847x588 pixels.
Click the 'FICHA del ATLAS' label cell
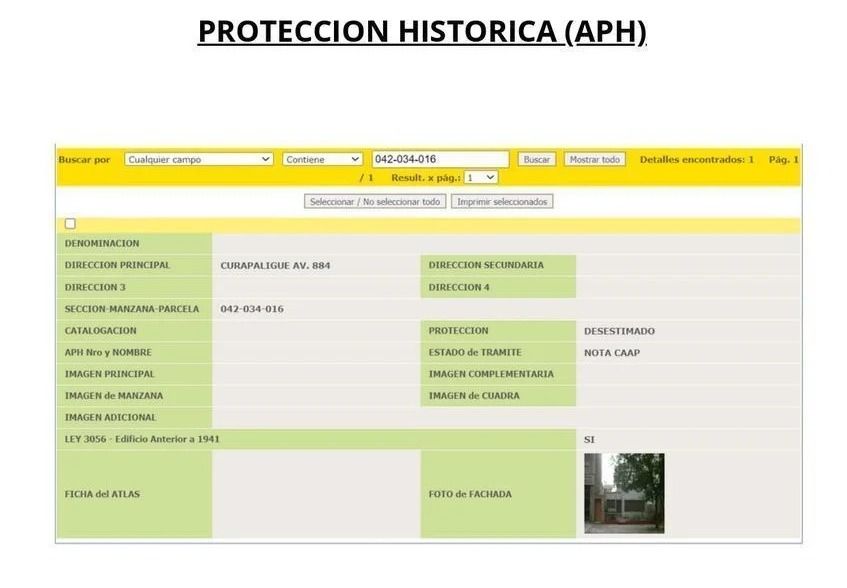tap(103, 494)
